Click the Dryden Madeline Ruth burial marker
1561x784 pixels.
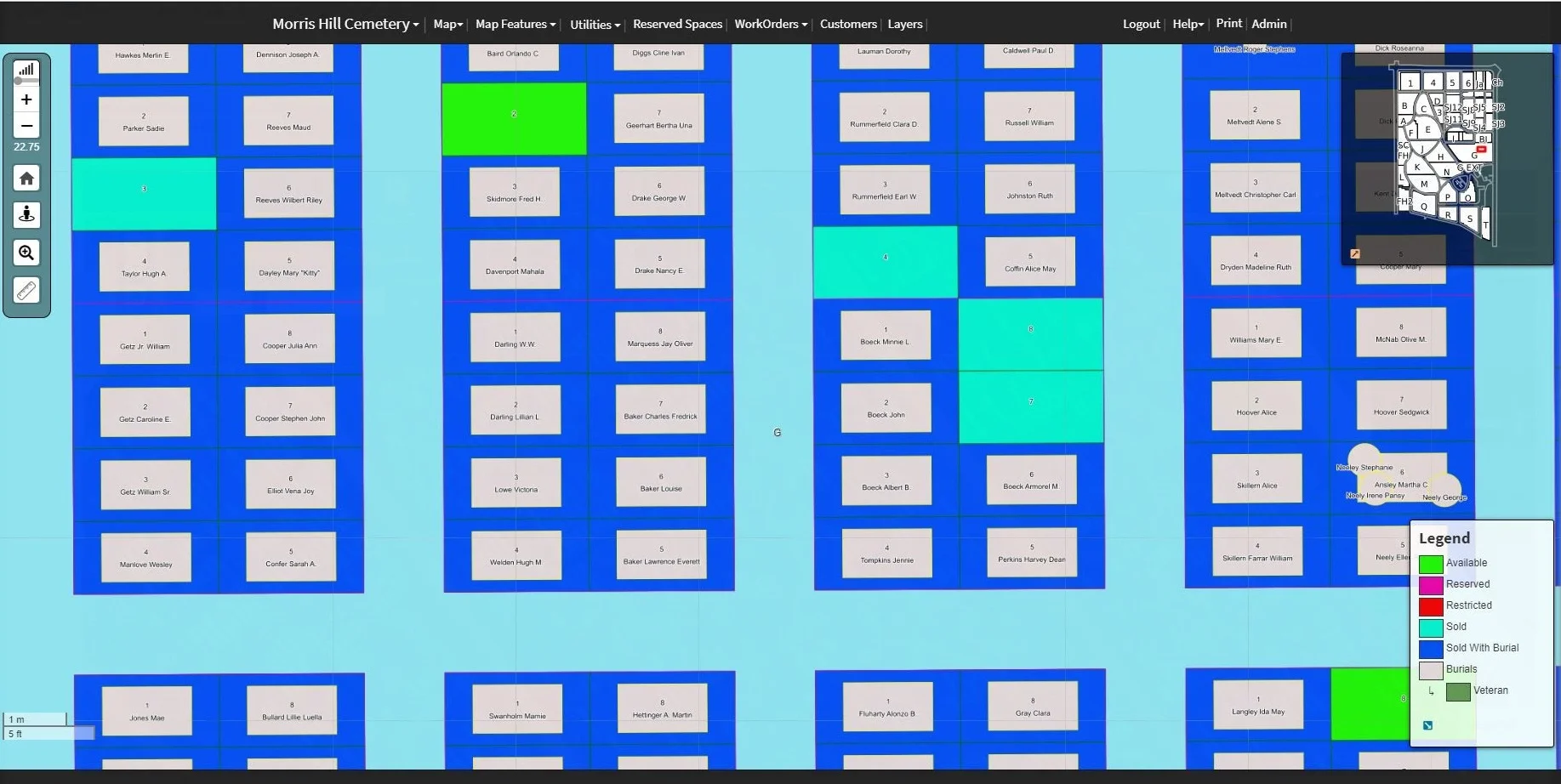tap(1256, 260)
